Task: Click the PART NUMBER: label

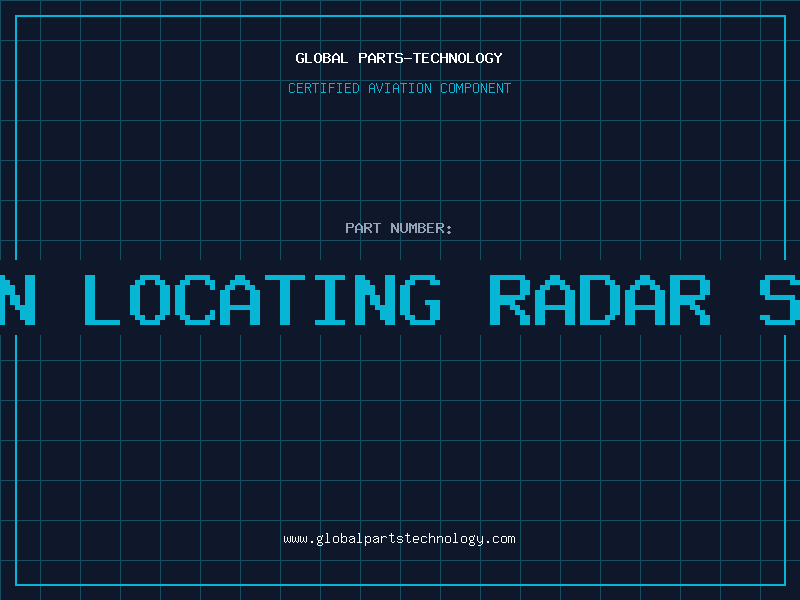Action: pos(398,228)
